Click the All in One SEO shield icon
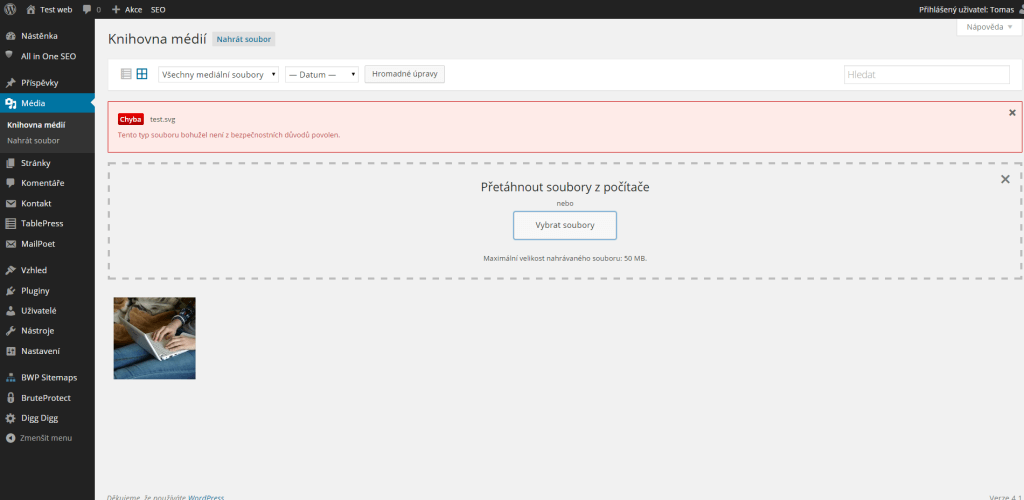The width and height of the screenshot is (1024, 500). tap(10, 55)
